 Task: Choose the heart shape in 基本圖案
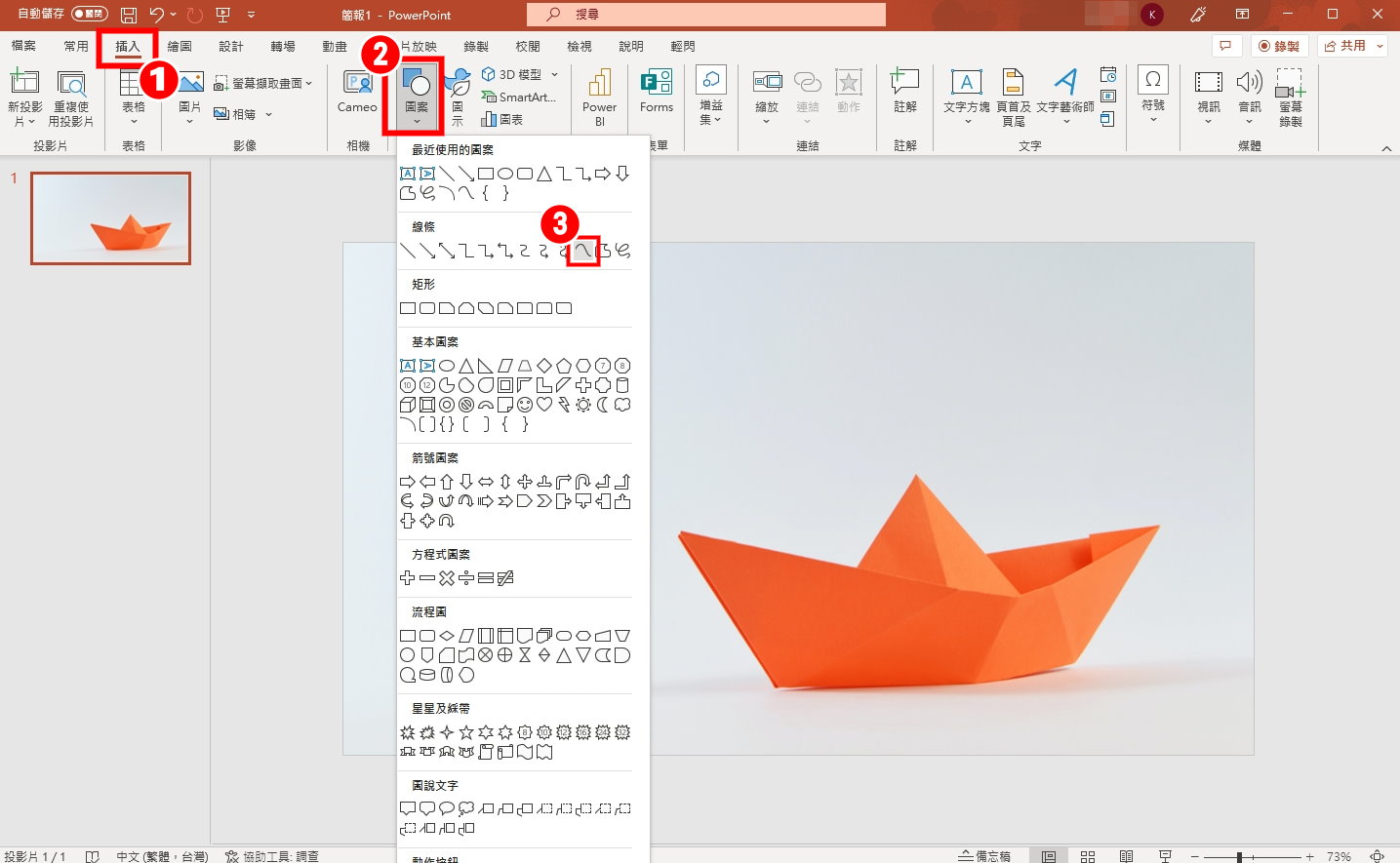[544, 405]
